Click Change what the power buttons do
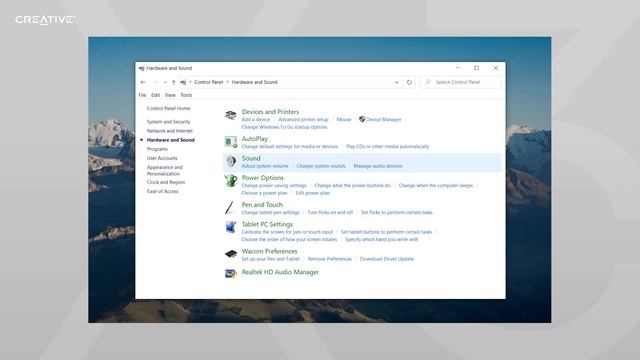Viewport: 640px width, 360px height. 353,186
